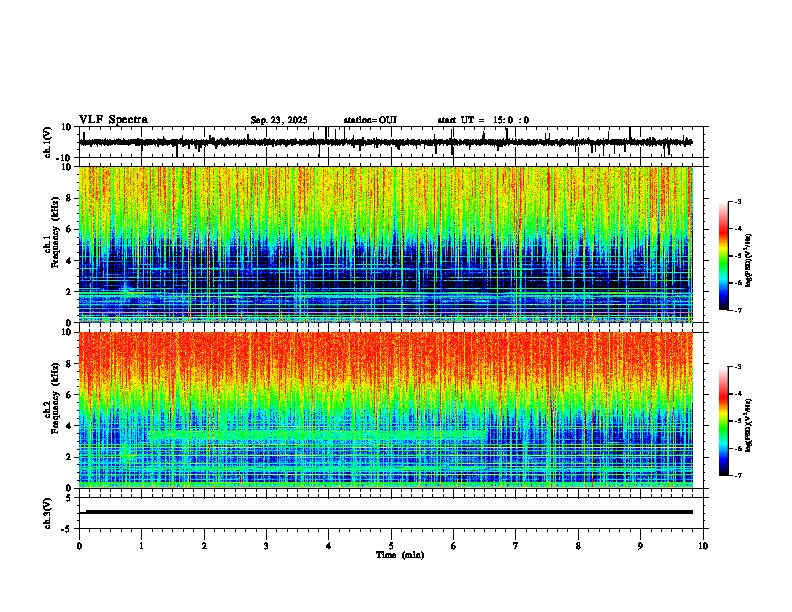
Task: Click time axis tick label '0'
Action: pyautogui.click(x=79, y=546)
